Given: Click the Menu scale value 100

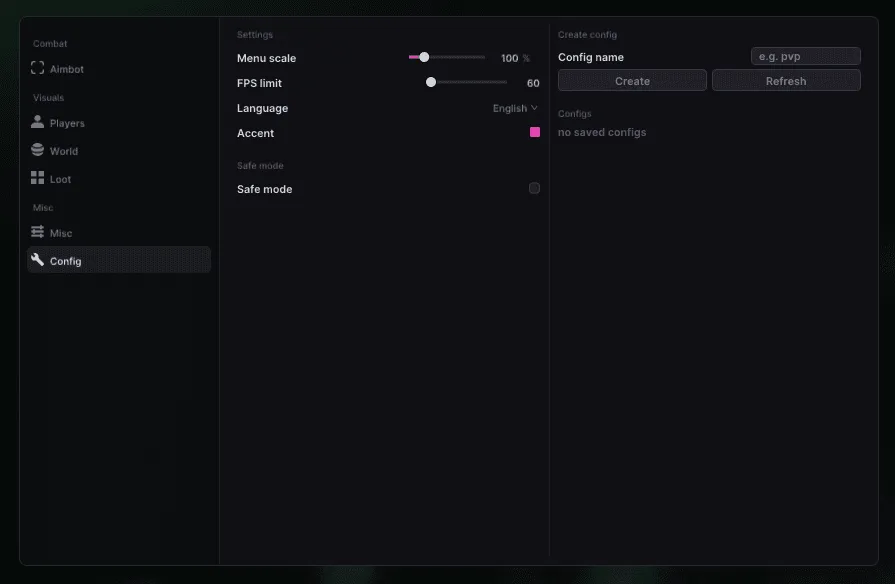Looking at the screenshot, I should click(510, 58).
